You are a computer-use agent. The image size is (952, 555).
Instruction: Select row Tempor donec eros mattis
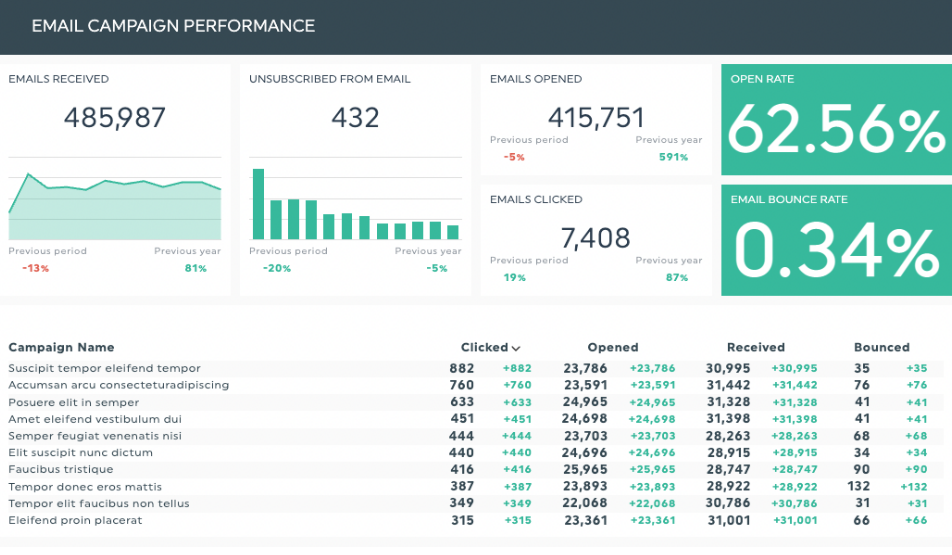click(476, 486)
